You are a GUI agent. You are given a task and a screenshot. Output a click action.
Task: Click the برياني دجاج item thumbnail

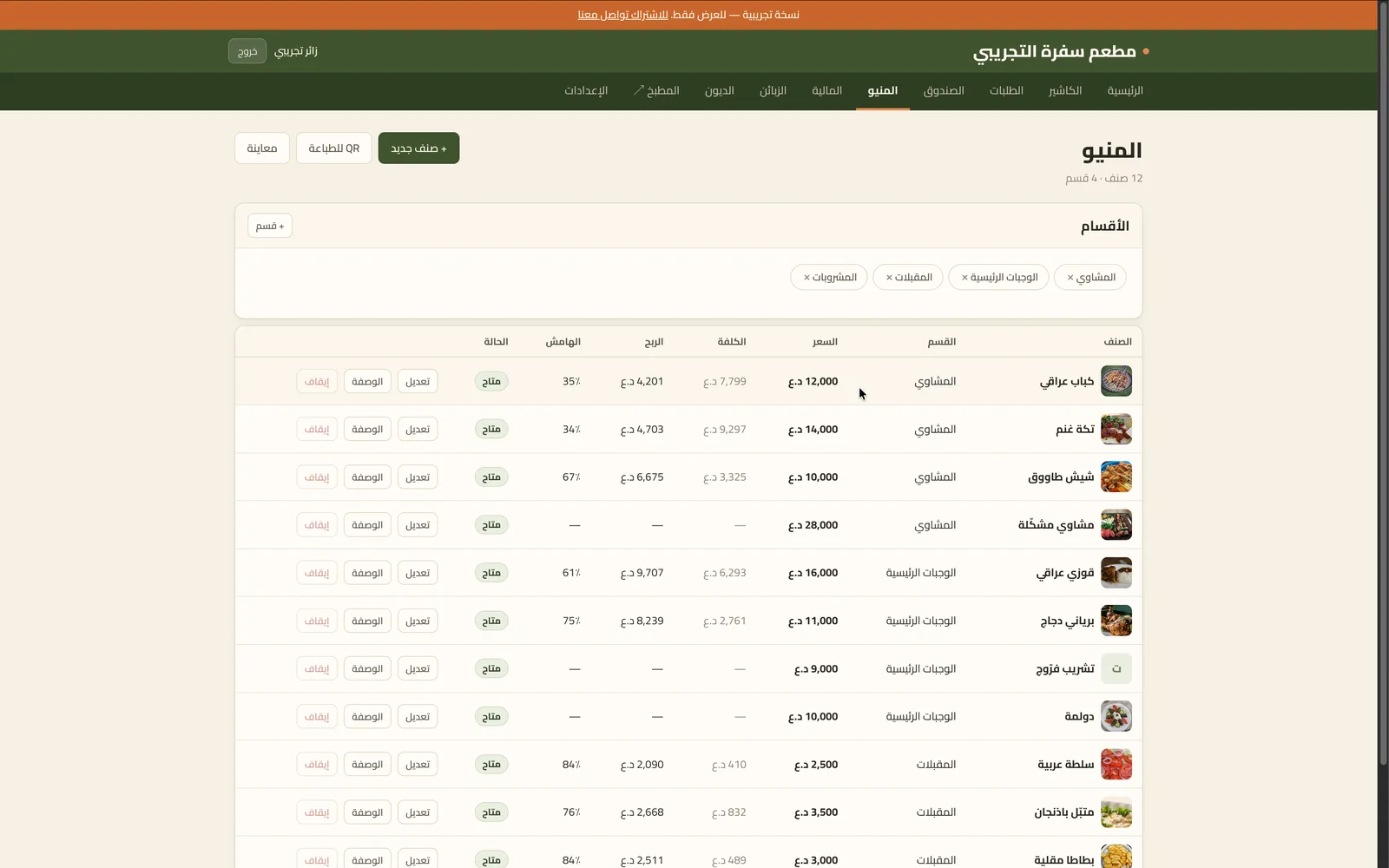[1116, 621]
